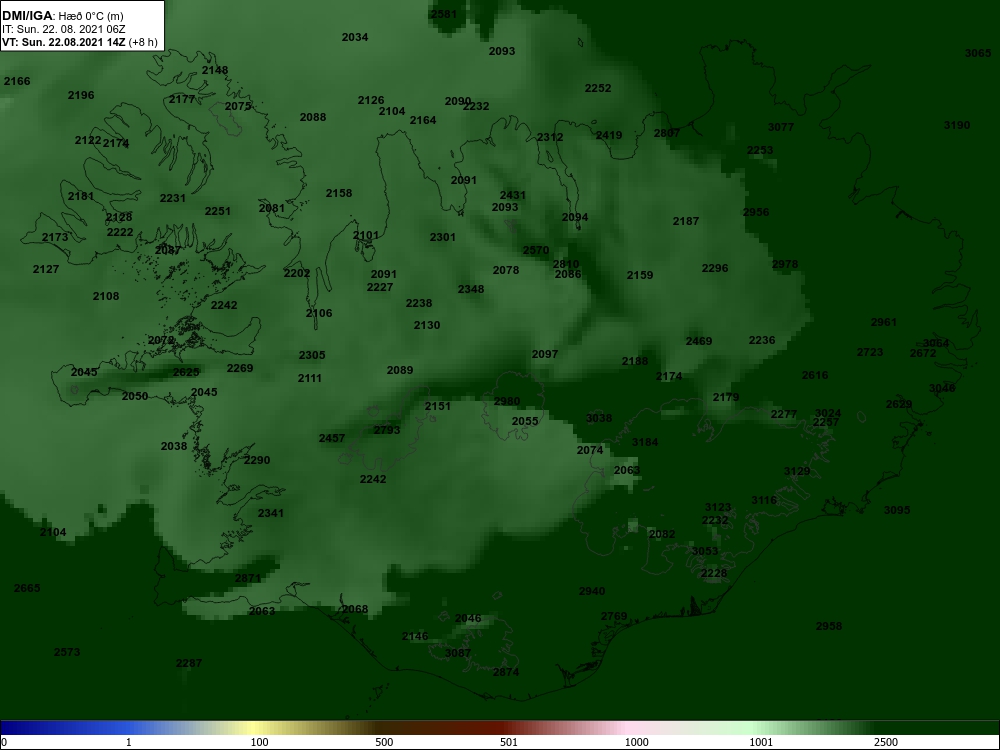The image size is (1000, 750).
Task: Click the 3184 height value
Action: coord(645,442)
